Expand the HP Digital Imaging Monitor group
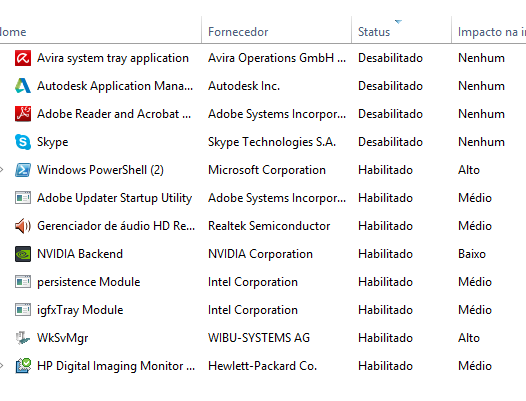The image size is (526, 401). point(2,366)
